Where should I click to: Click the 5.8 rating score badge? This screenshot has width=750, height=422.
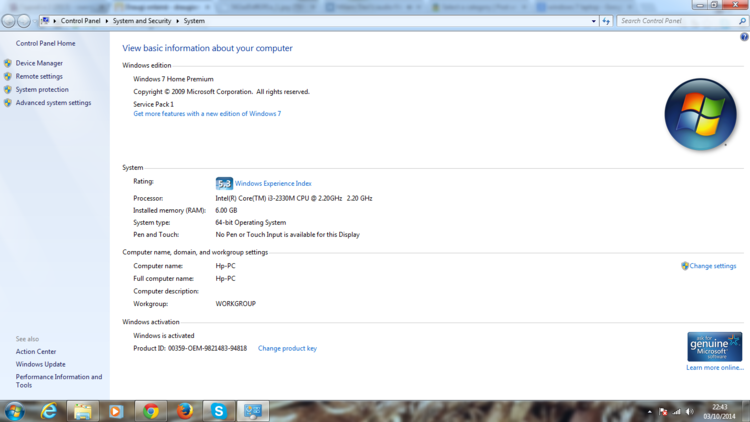(224, 183)
